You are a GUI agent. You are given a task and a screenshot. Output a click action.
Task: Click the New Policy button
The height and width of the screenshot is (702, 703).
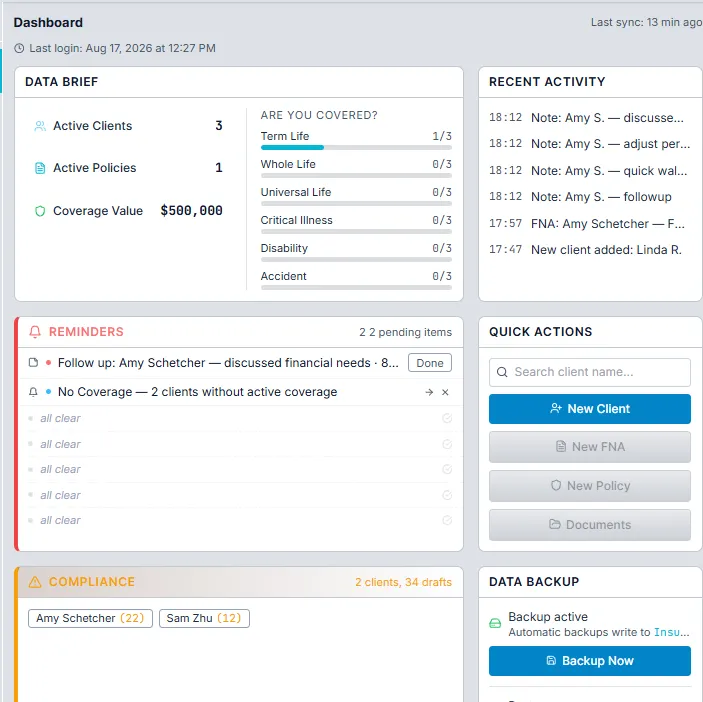pyautogui.click(x=590, y=486)
